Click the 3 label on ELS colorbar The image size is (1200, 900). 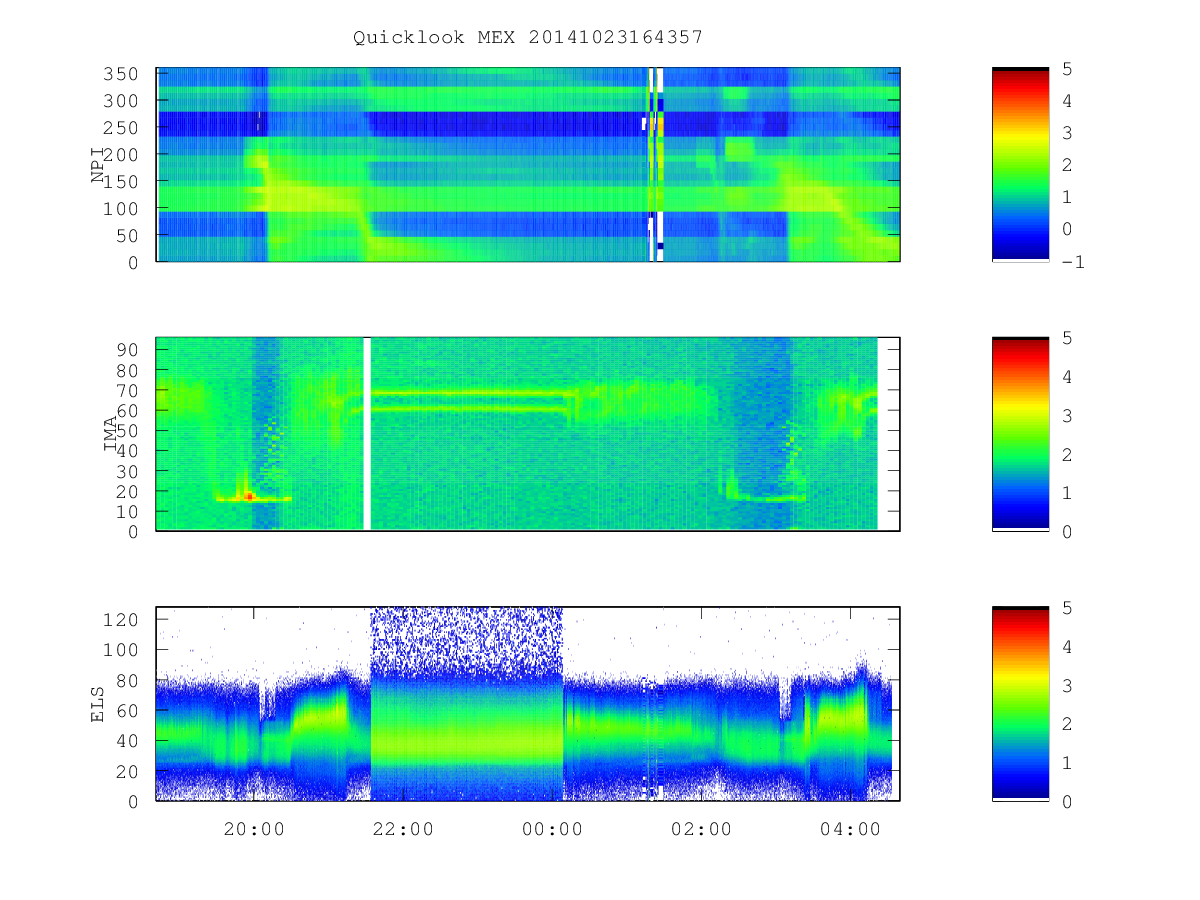pyautogui.click(x=1067, y=685)
